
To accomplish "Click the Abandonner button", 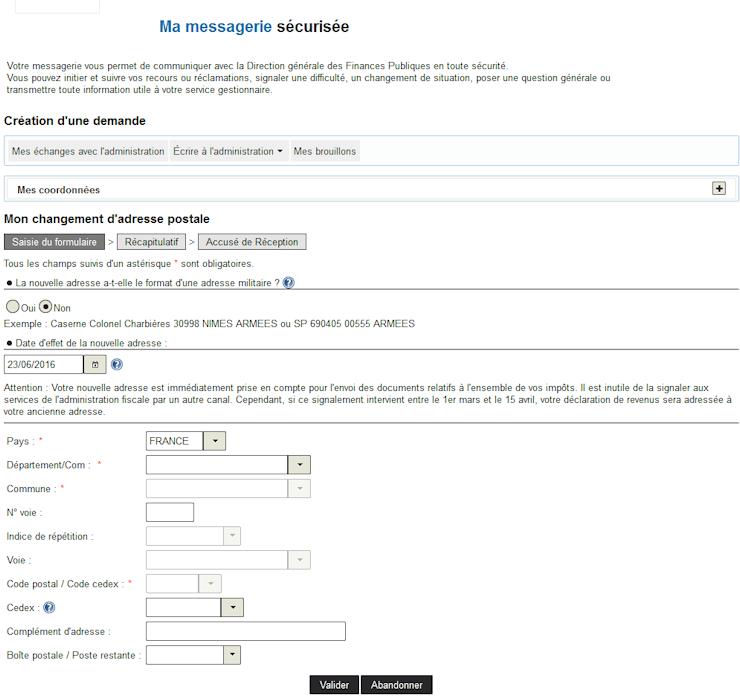I will pos(396,685).
